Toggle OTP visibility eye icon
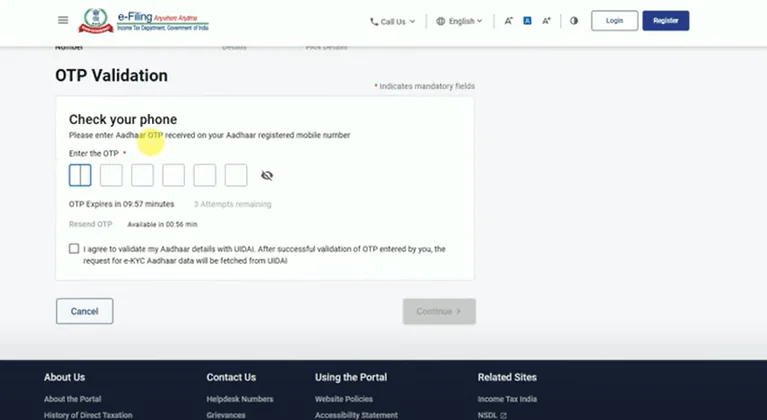The width and height of the screenshot is (767, 420). (x=267, y=176)
